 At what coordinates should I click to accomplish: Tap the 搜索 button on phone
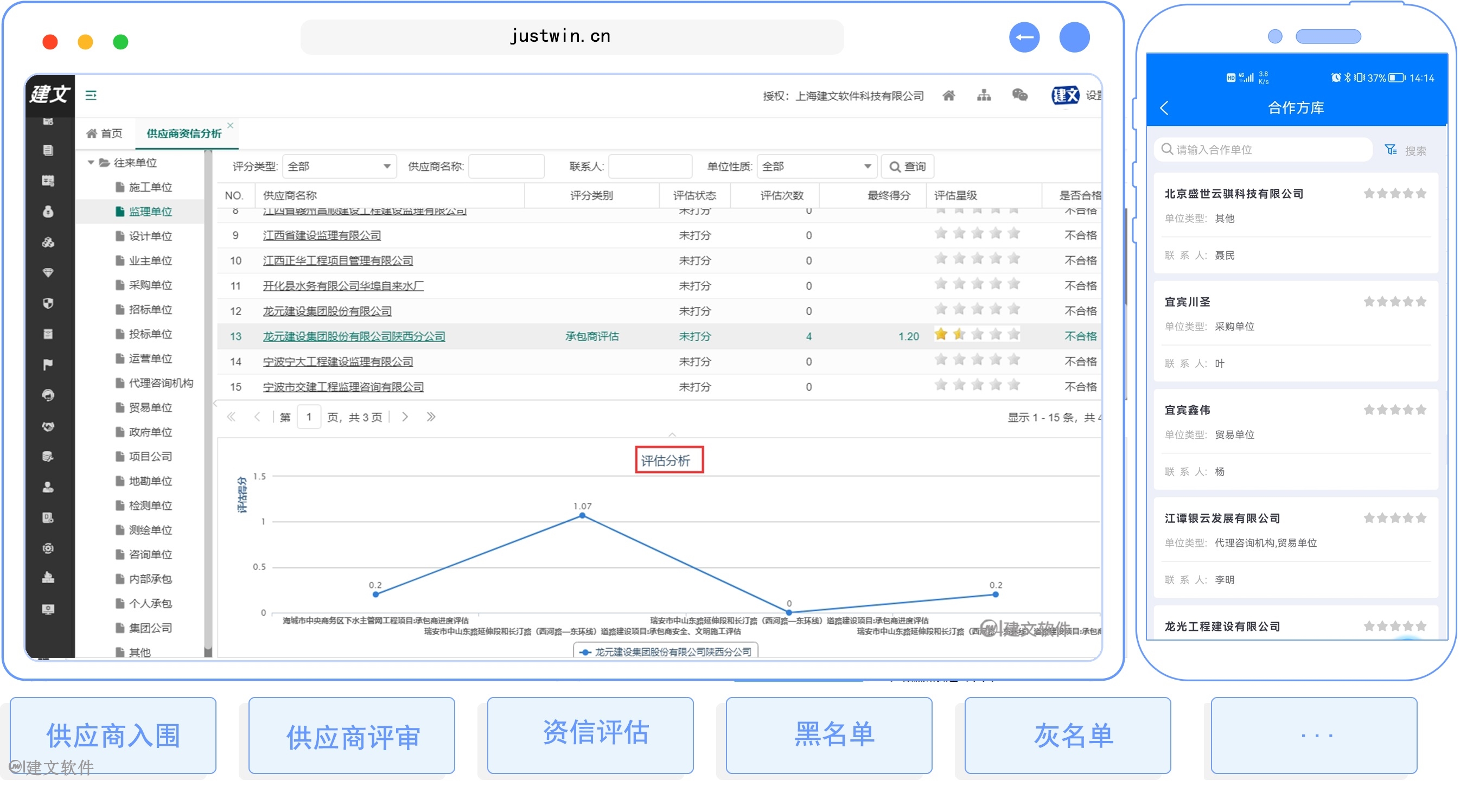tap(1416, 150)
